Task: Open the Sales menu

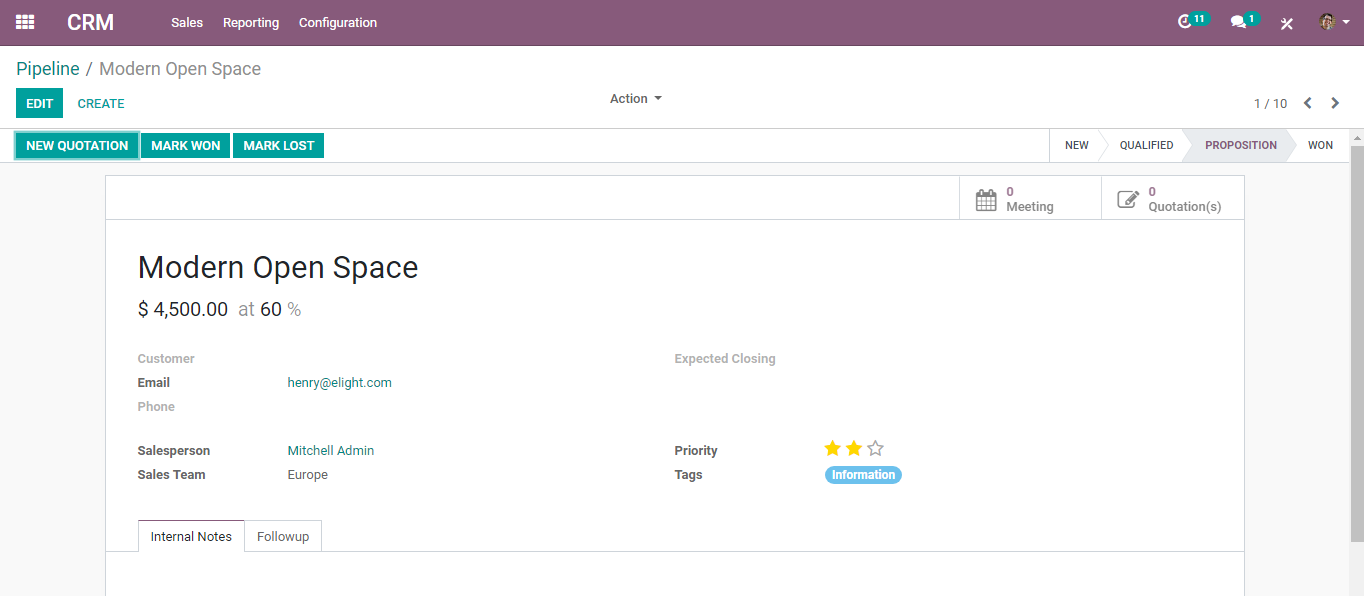Action: tap(187, 22)
